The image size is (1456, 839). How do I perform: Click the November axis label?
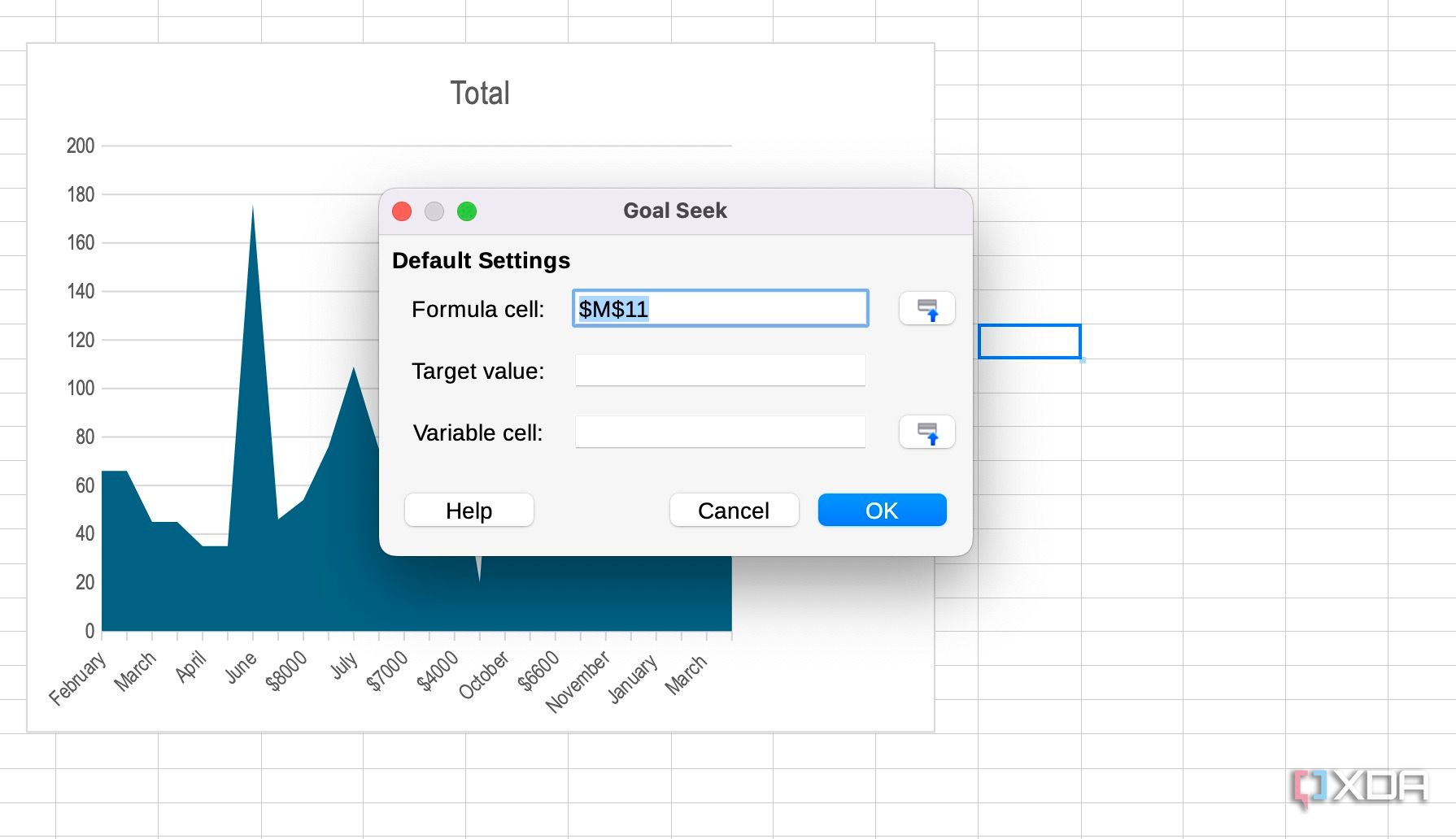[578, 681]
